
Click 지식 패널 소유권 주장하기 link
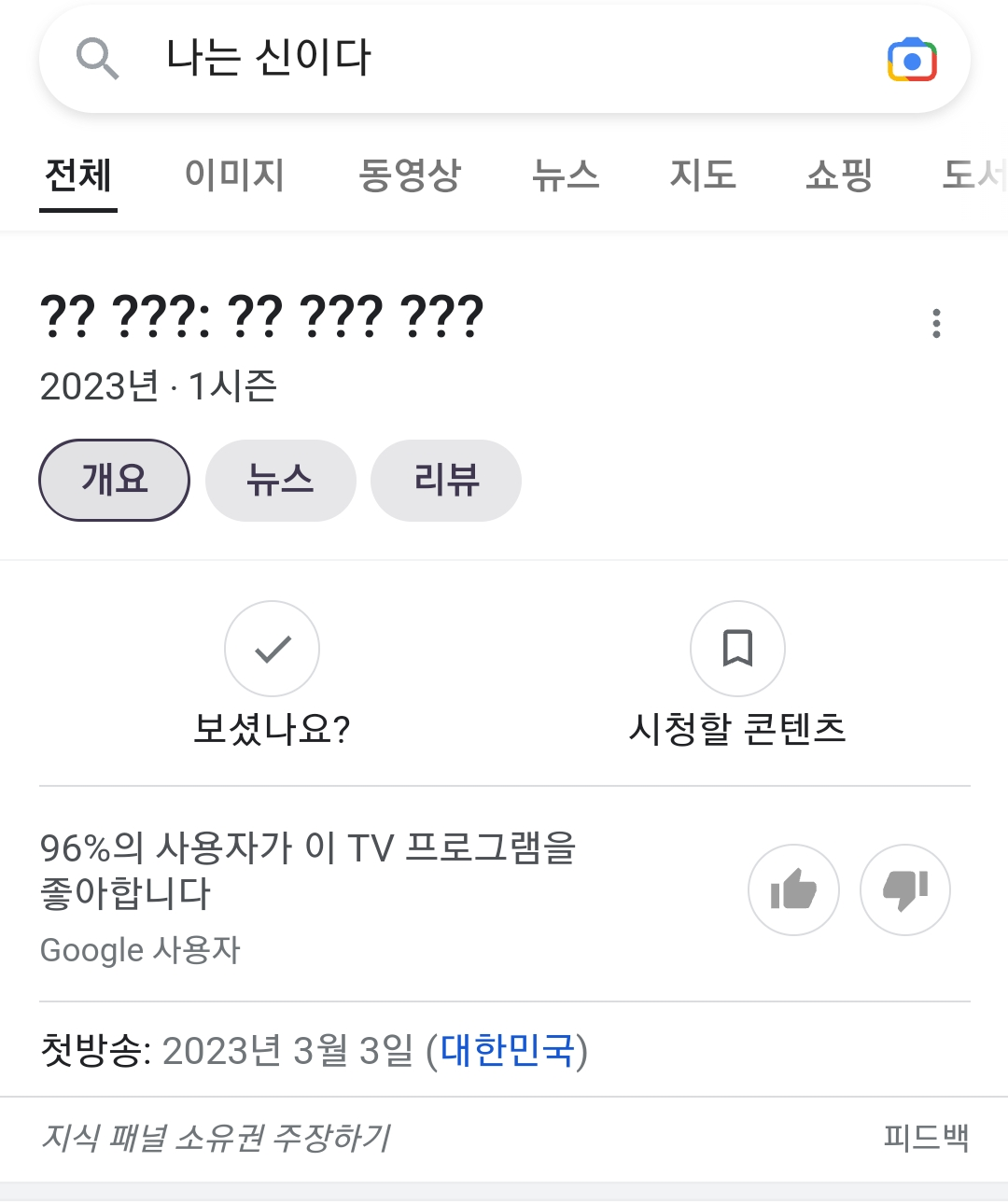(216, 1138)
